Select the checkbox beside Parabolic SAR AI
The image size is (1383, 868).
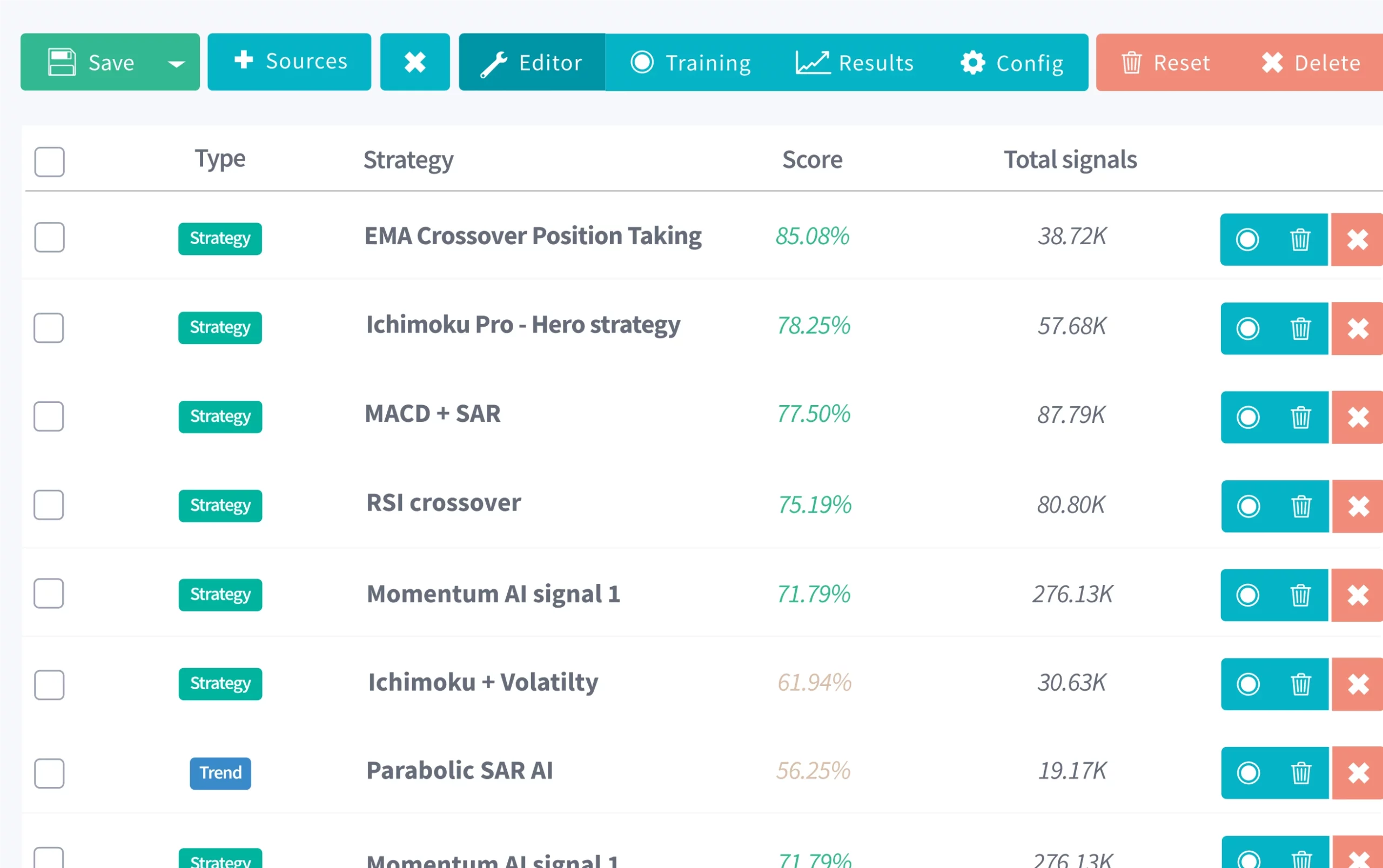(49, 773)
